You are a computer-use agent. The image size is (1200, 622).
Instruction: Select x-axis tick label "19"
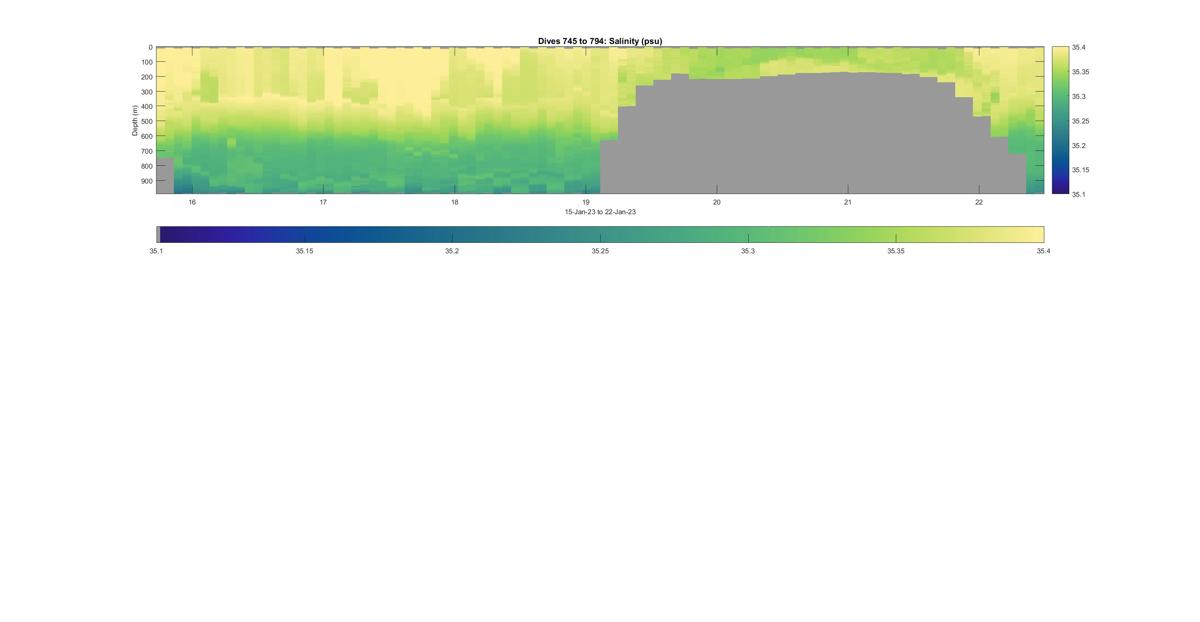click(585, 202)
